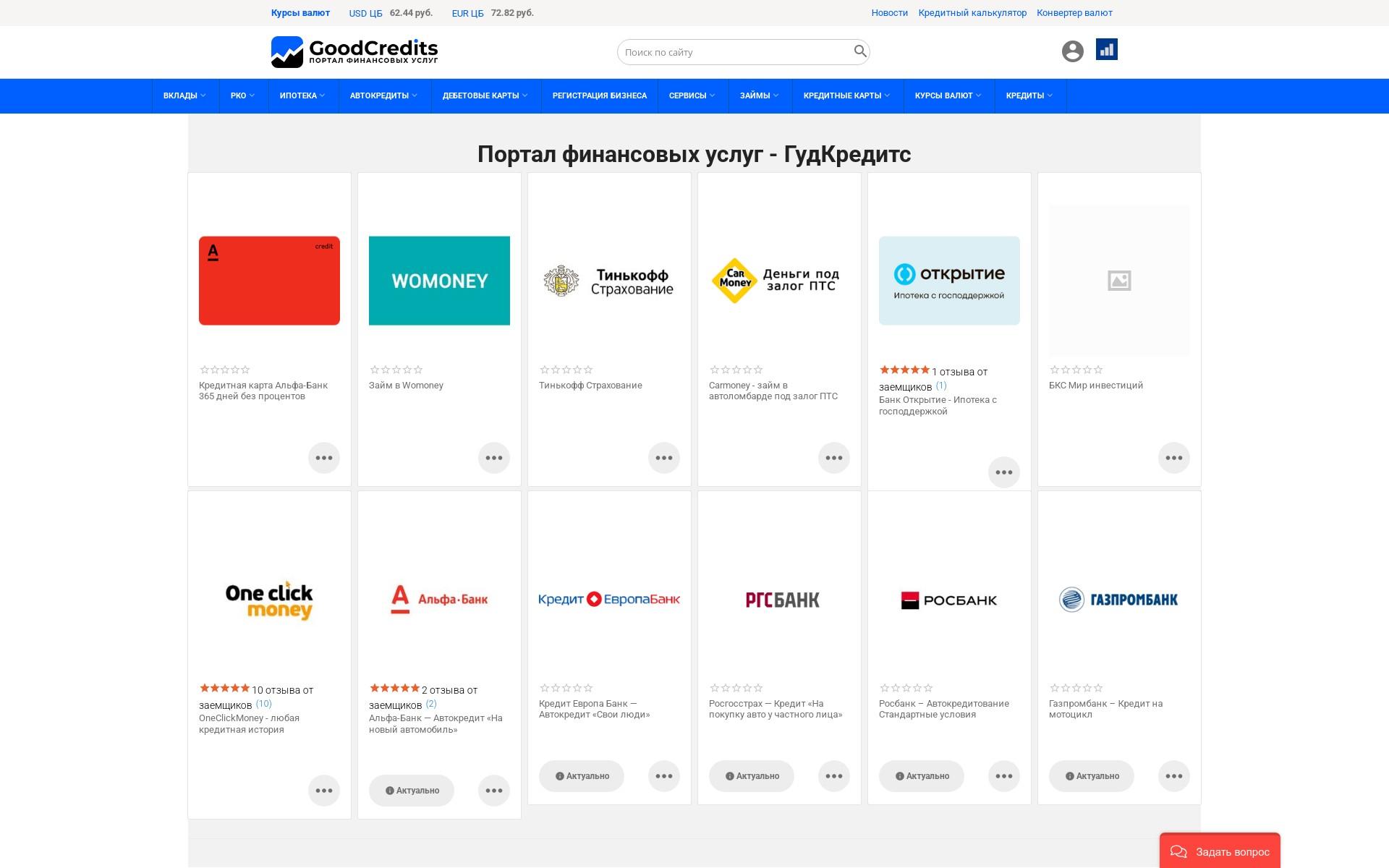The height and width of the screenshot is (868, 1389).
Task: Click the star rating on Кредит Европа Банк
Action: pyautogui.click(x=566, y=688)
